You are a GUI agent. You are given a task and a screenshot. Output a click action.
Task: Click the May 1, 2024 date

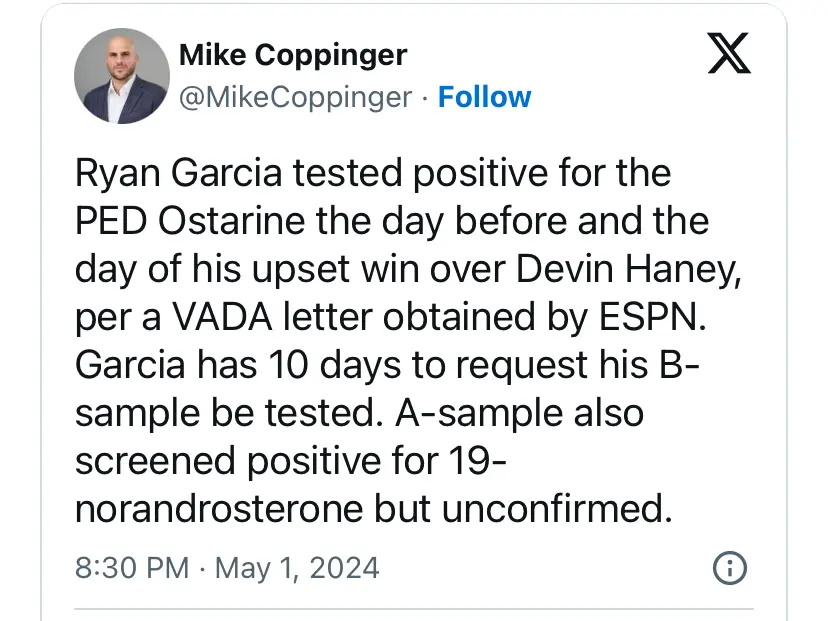pos(297,568)
